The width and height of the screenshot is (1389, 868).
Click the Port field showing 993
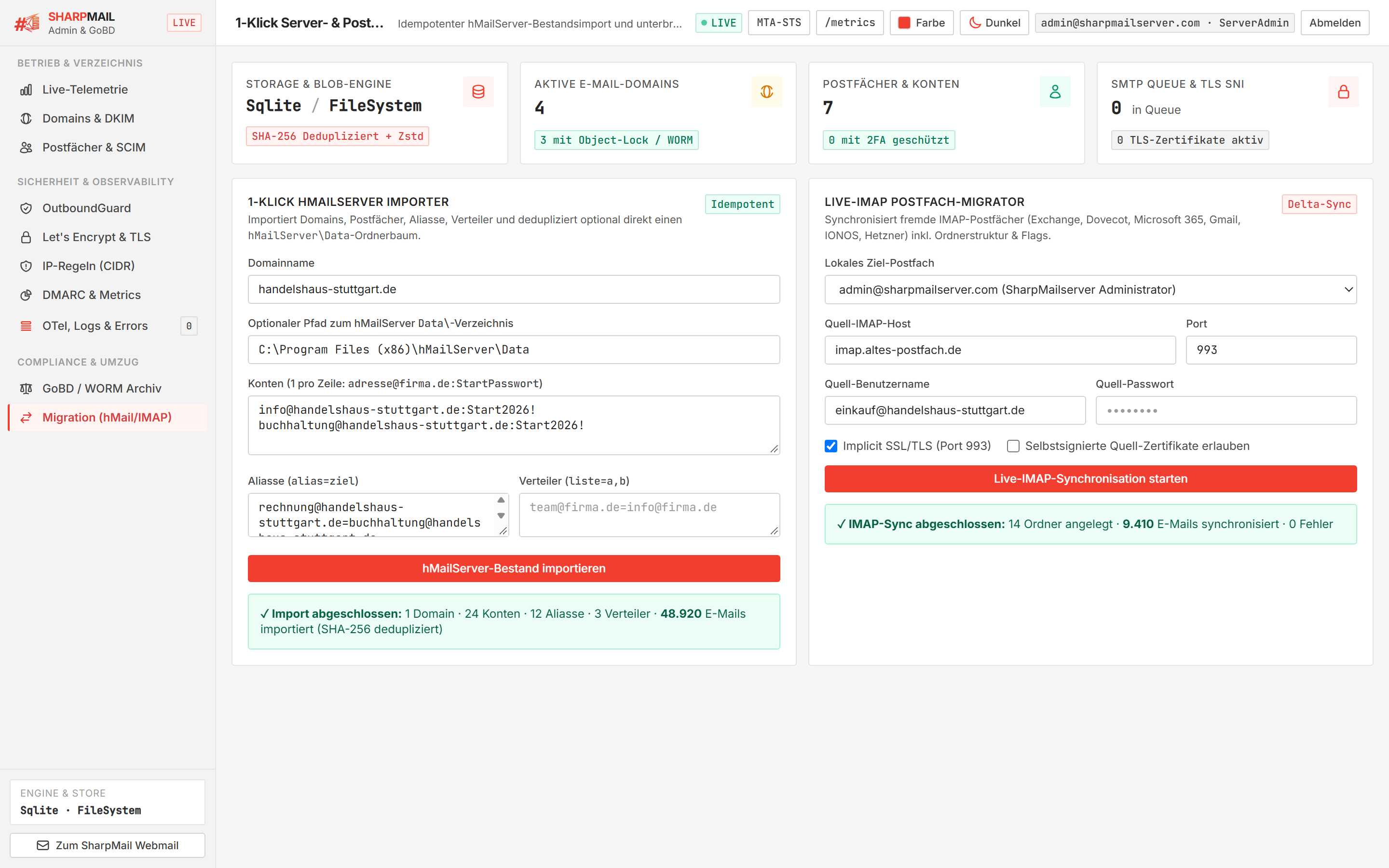[1271, 350]
